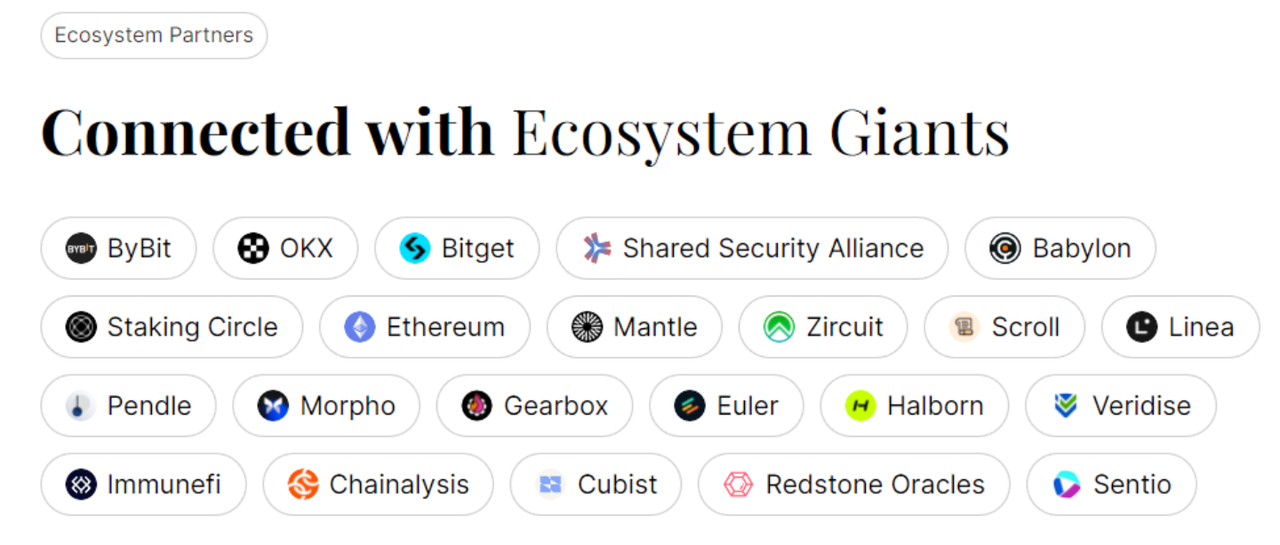
Task: Click the Halborn lime green logo icon
Action: [860, 406]
